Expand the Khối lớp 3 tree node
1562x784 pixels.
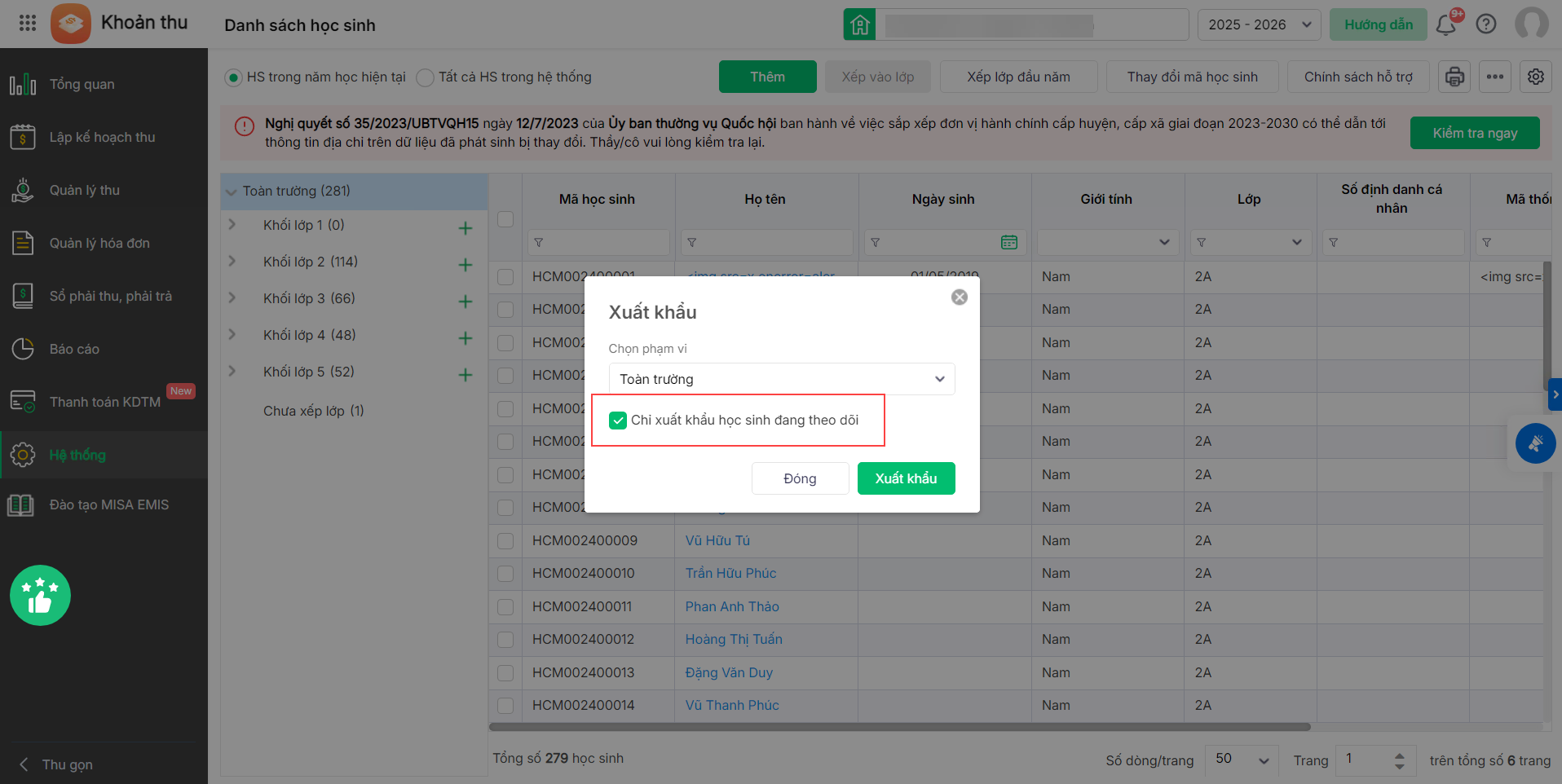(232, 298)
